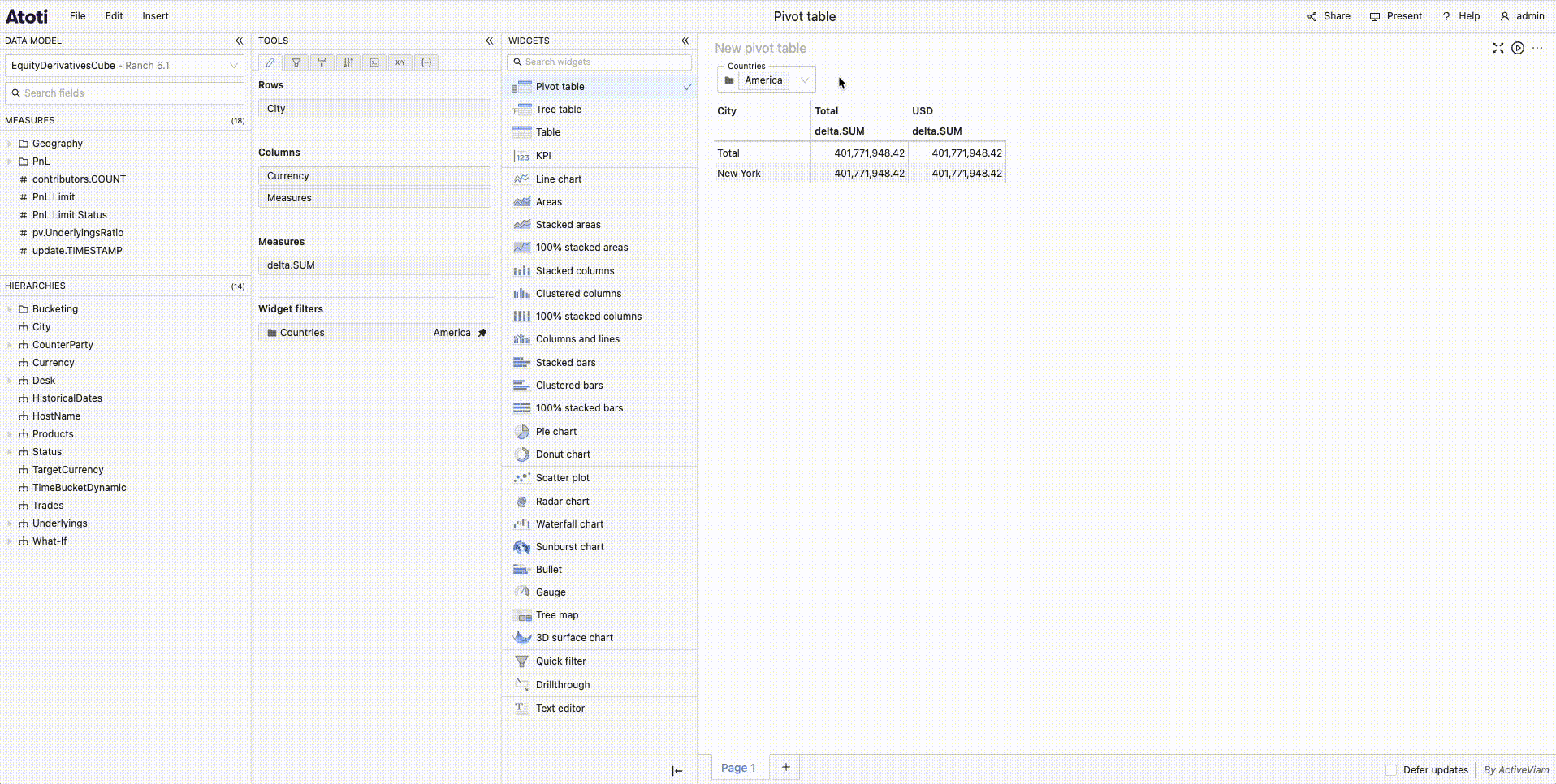Open the calculated measures {-} icon
1556x784 pixels.
click(x=426, y=62)
